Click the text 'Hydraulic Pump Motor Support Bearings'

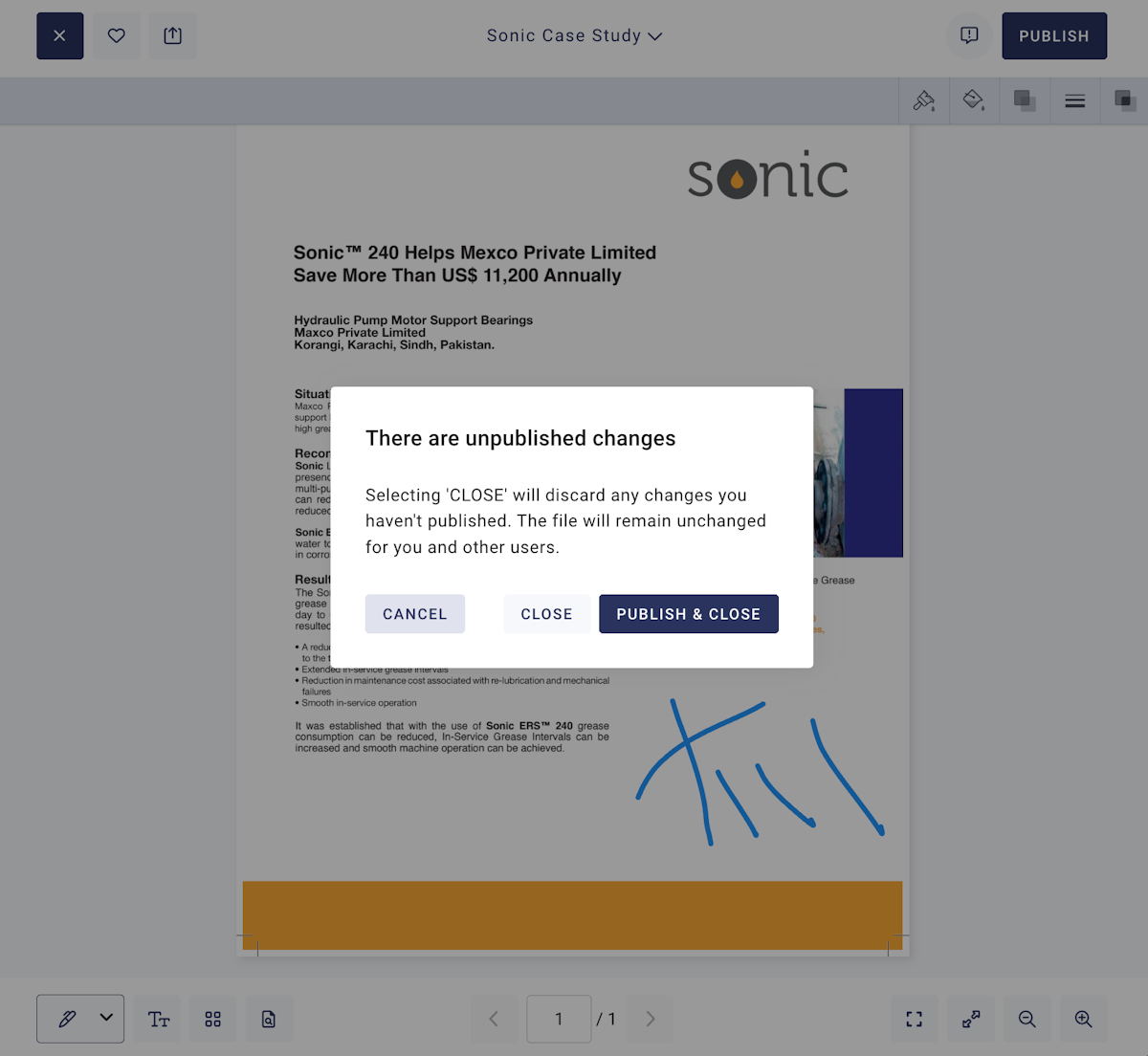[413, 320]
